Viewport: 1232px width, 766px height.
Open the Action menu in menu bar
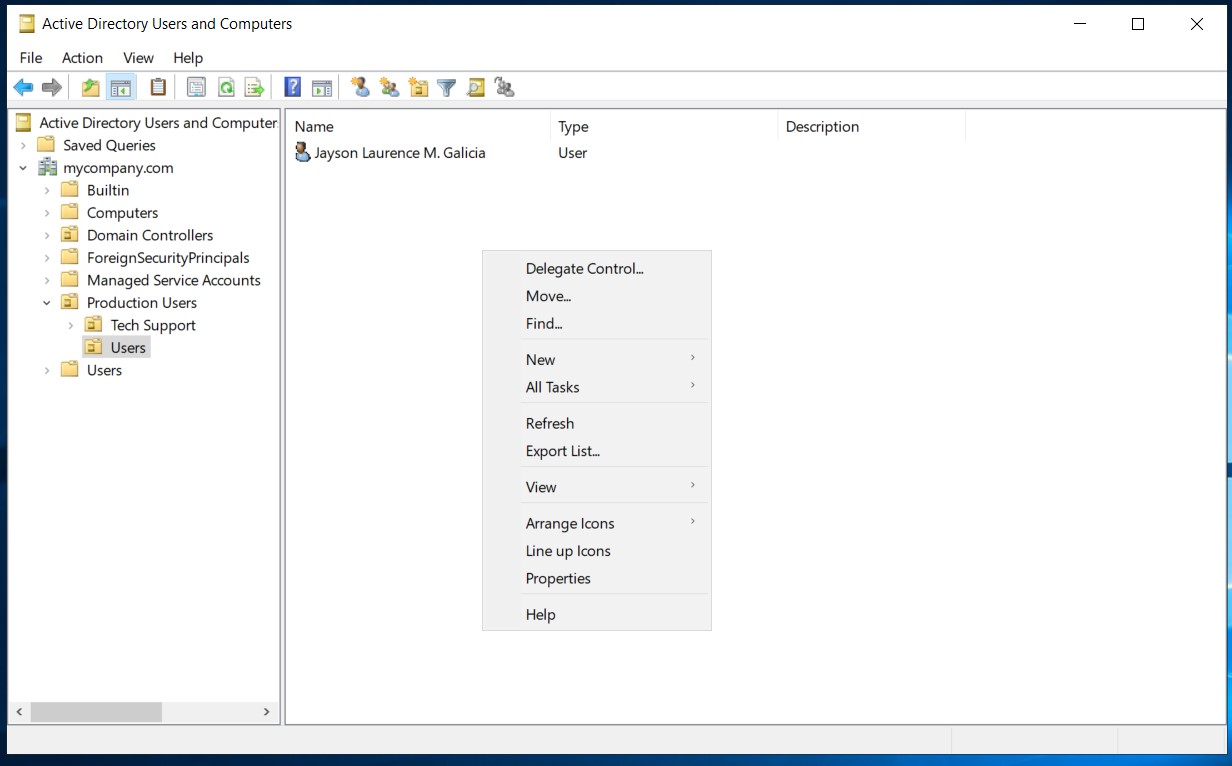coord(82,58)
